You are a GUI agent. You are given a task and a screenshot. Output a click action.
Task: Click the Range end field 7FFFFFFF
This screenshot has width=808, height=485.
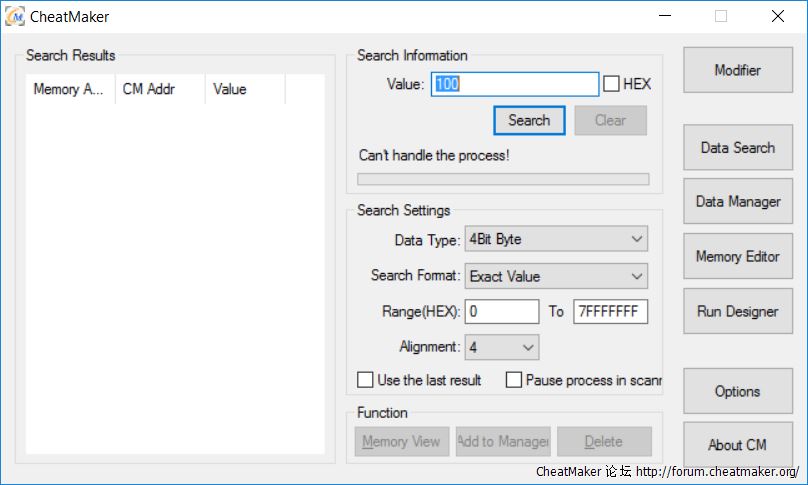tap(610, 312)
